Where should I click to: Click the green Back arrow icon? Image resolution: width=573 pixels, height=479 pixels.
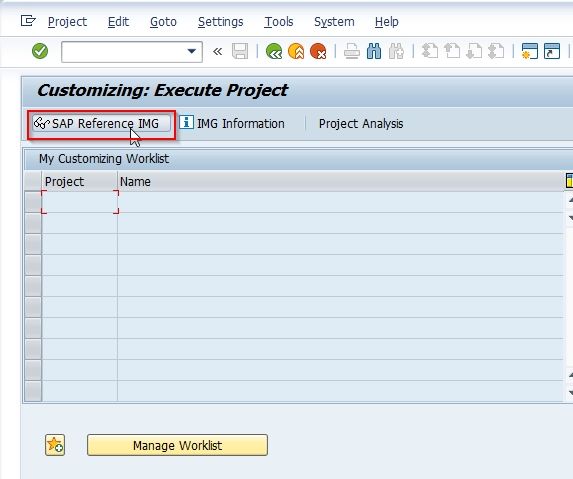coord(274,51)
